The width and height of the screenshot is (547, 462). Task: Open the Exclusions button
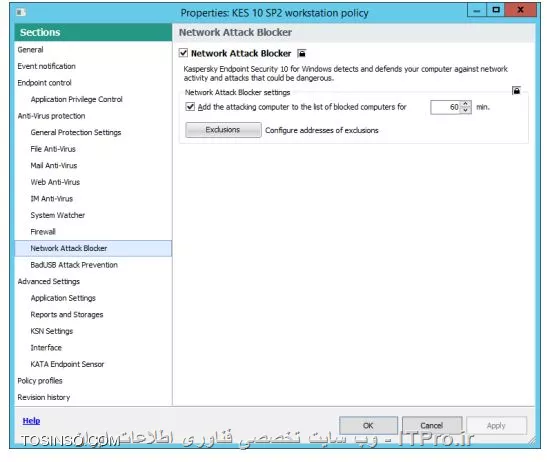(223, 130)
